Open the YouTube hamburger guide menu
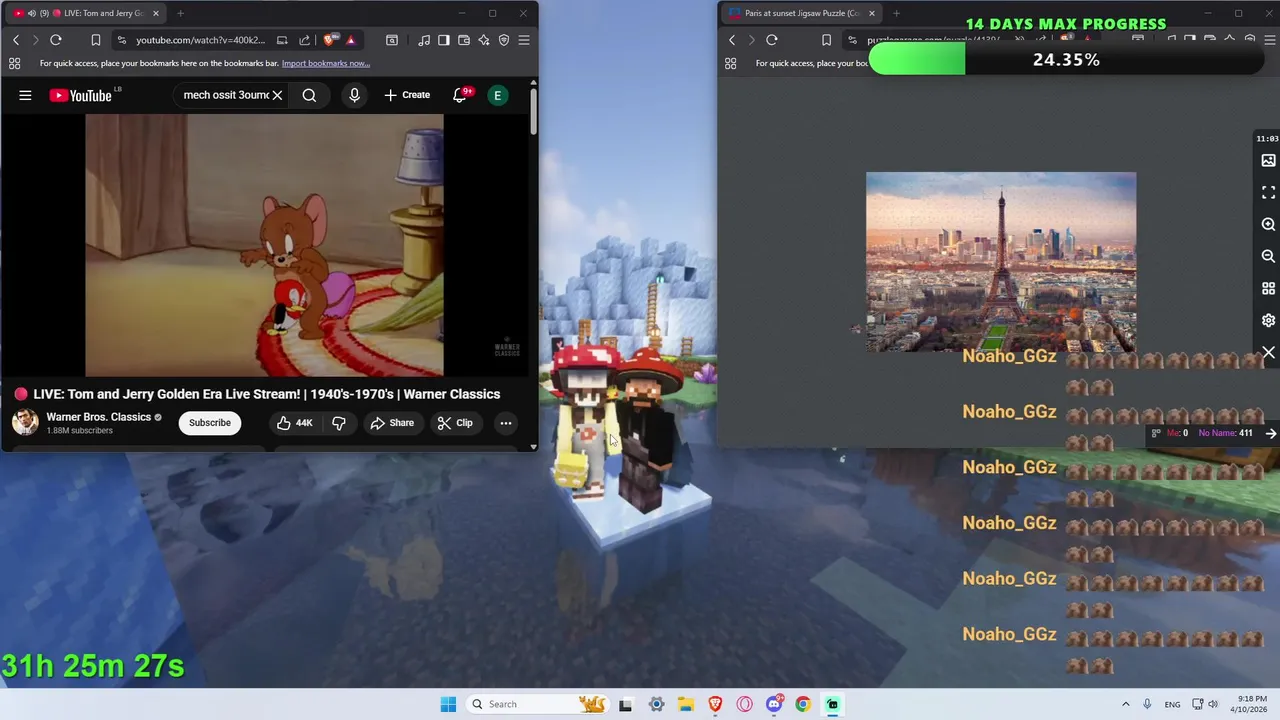Image resolution: width=1280 pixels, height=720 pixels. coord(25,95)
